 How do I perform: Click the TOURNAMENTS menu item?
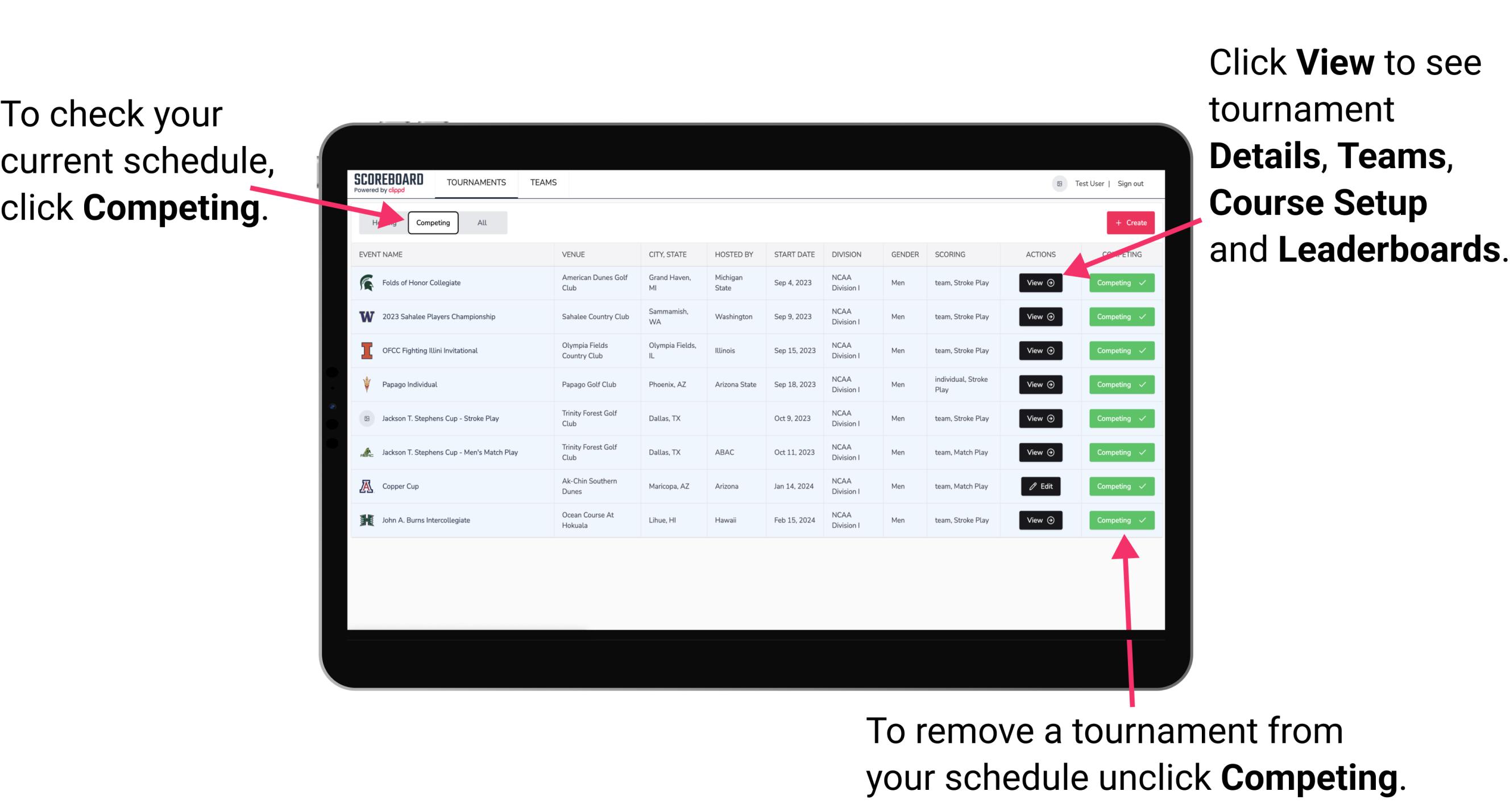pyautogui.click(x=475, y=182)
